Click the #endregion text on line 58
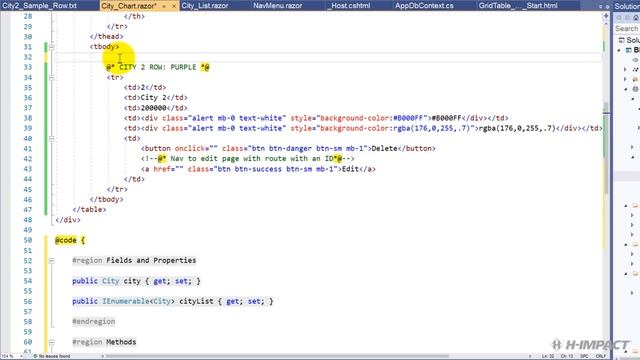640x360 pixels. pos(93,322)
